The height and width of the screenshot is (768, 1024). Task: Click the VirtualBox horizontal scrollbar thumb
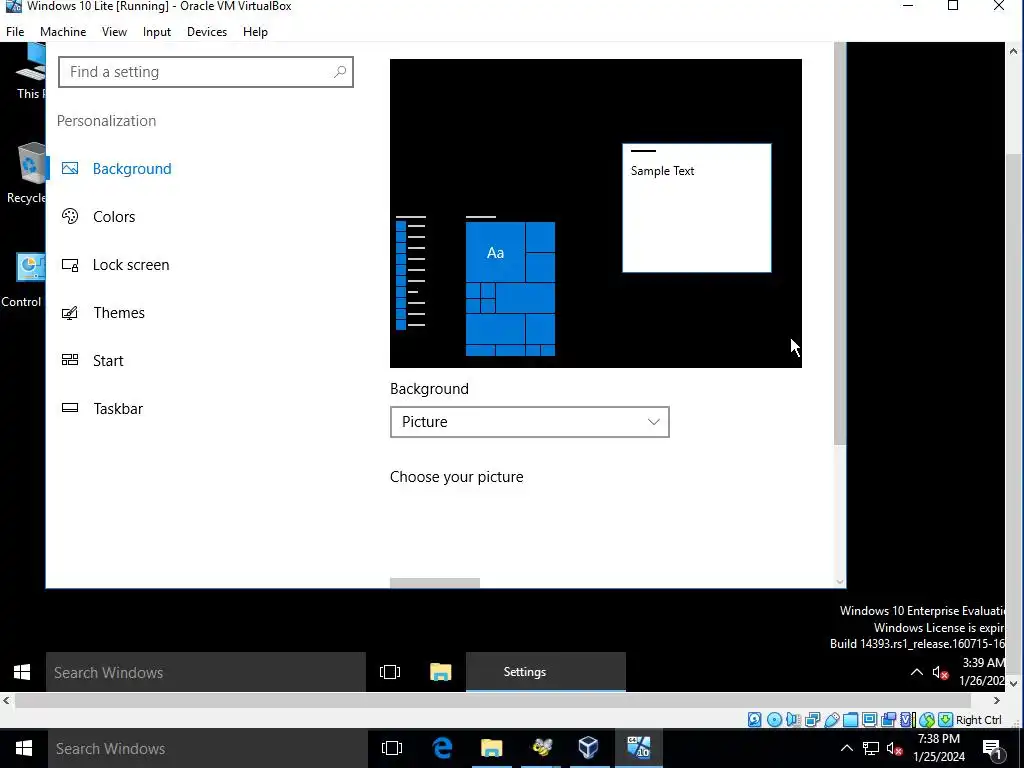tap(492, 701)
